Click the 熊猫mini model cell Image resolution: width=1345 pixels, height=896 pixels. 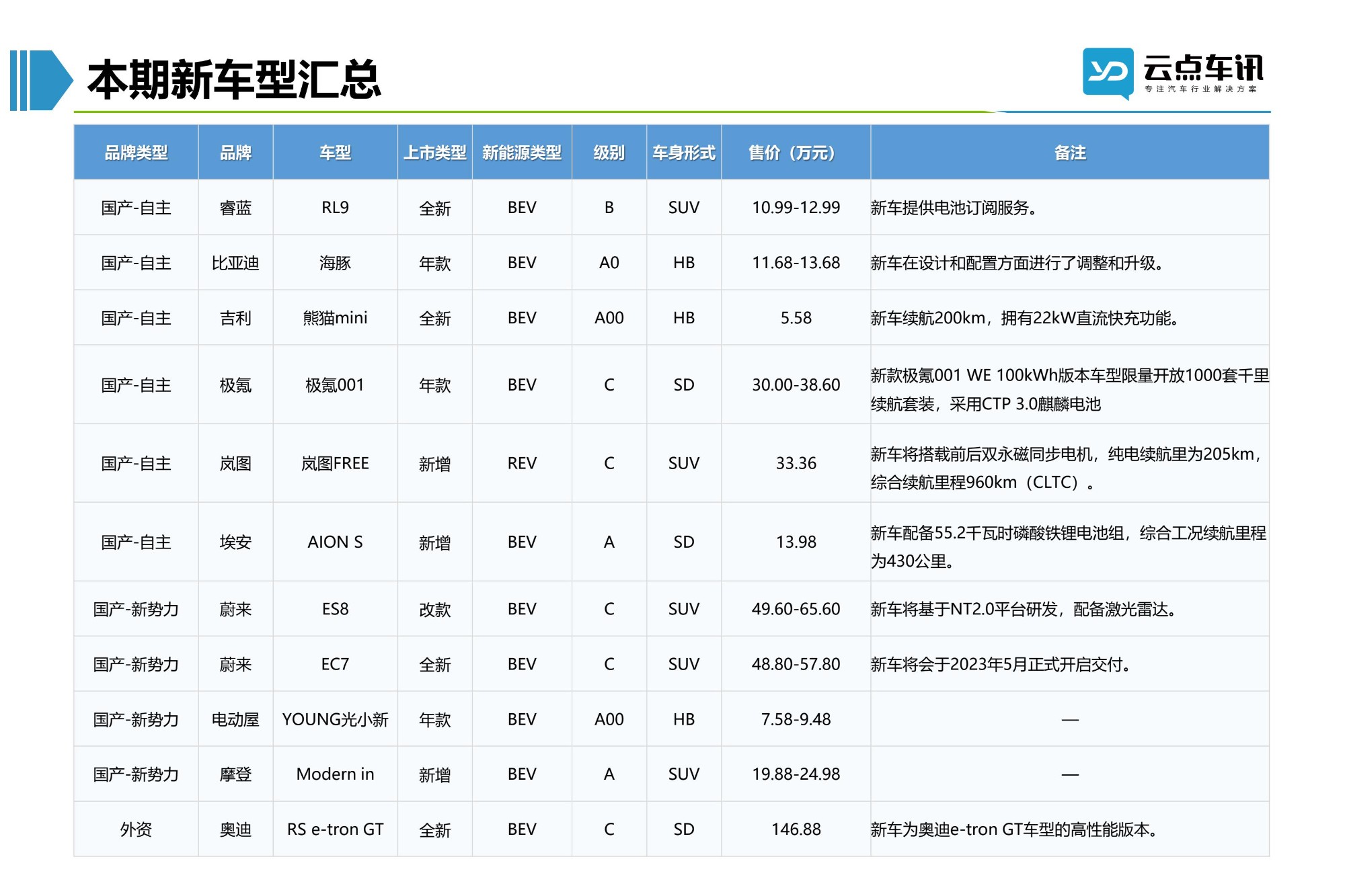point(335,318)
